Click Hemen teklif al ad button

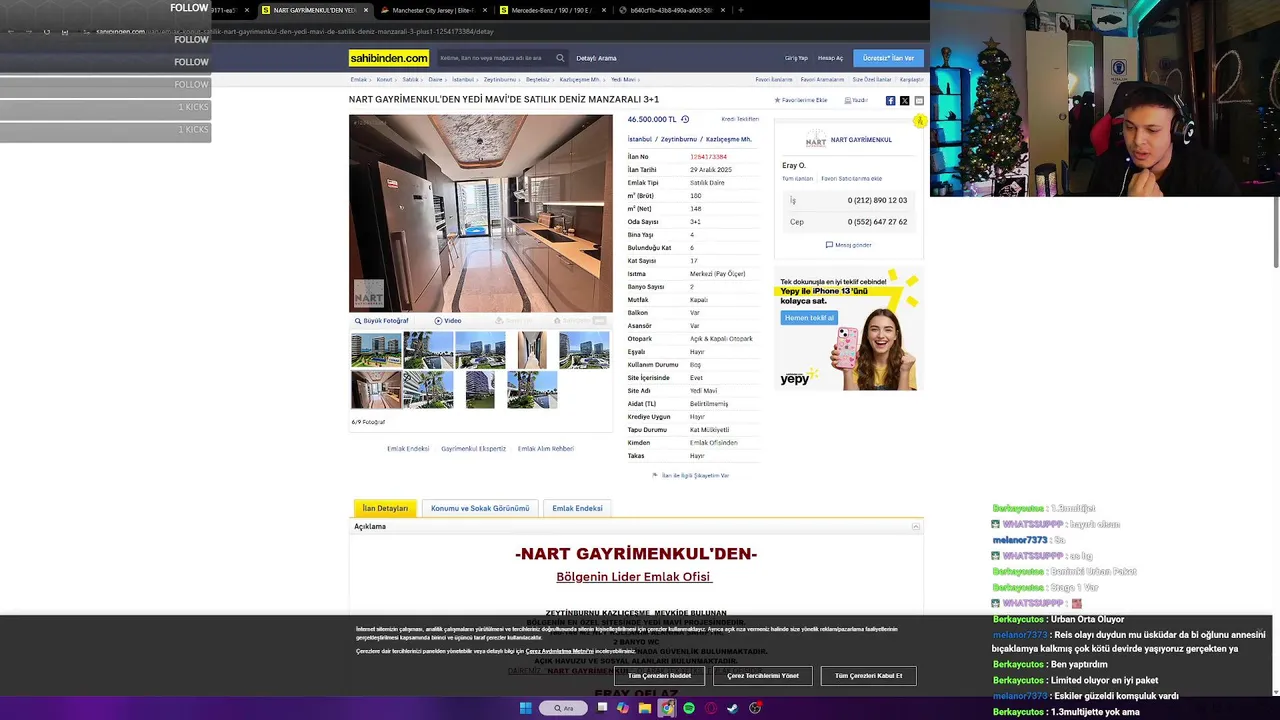(808, 318)
